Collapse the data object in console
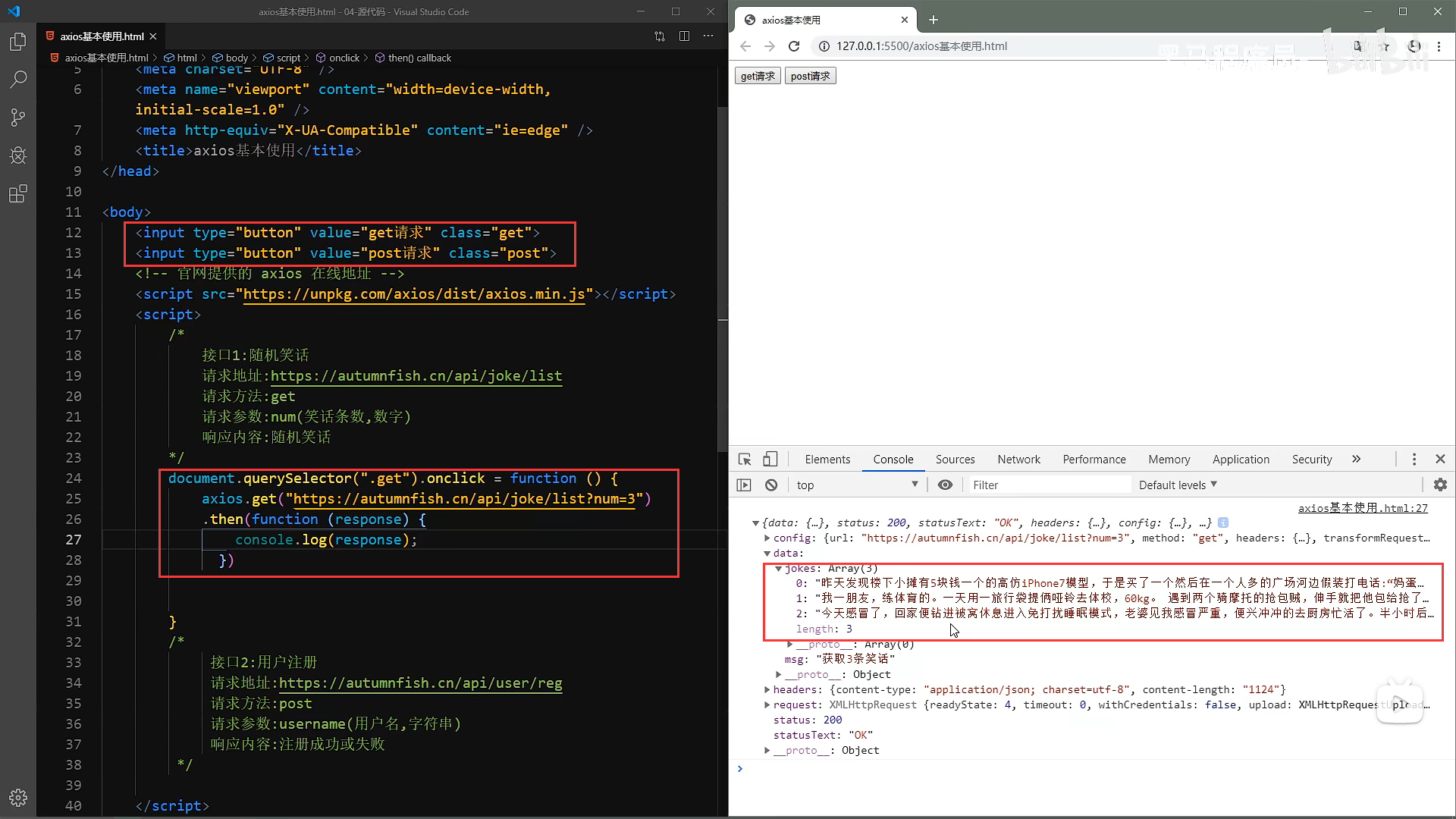The image size is (1456, 819). [x=767, y=554]
